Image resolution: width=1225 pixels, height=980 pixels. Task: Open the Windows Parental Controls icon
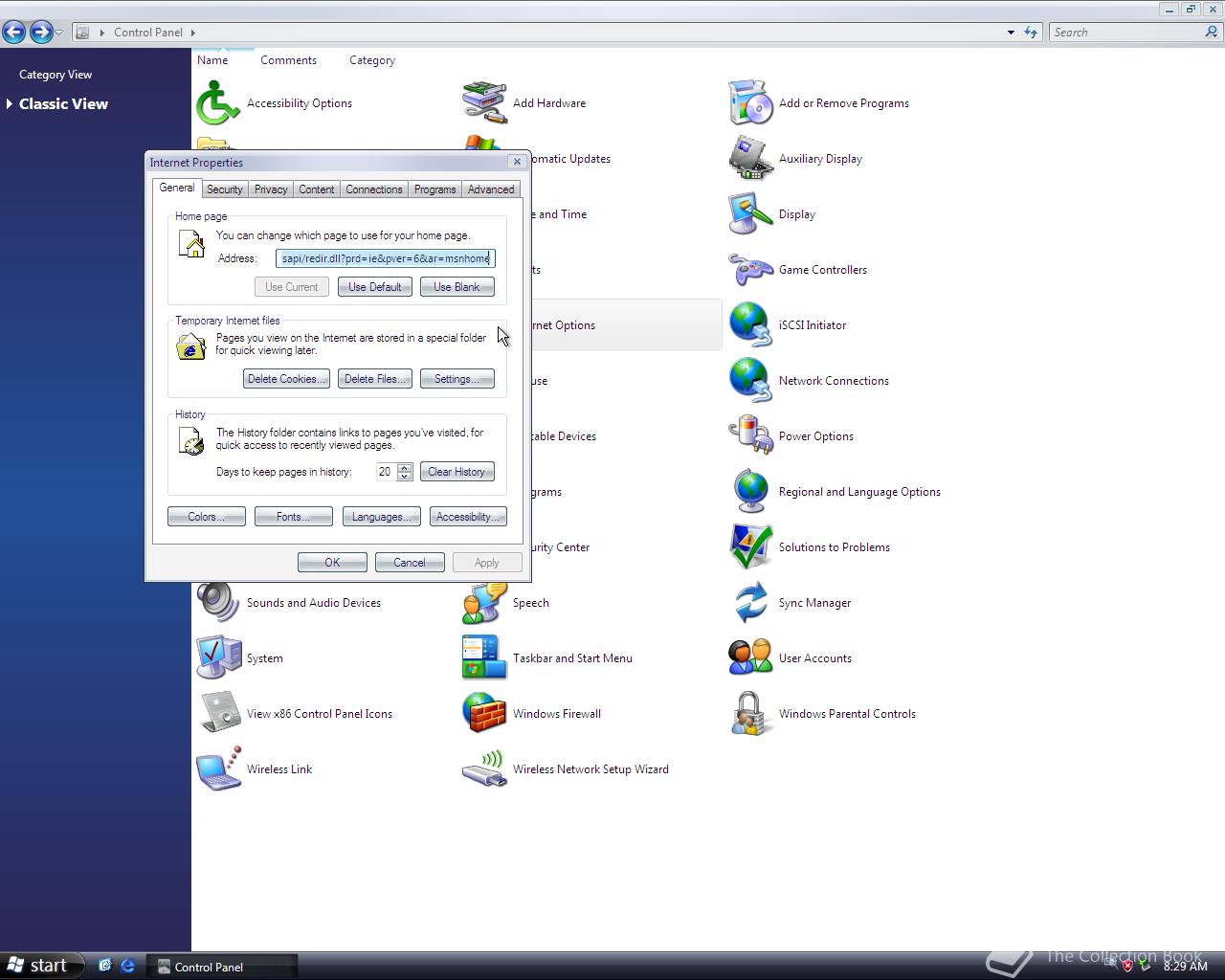[x=750, y=714]
